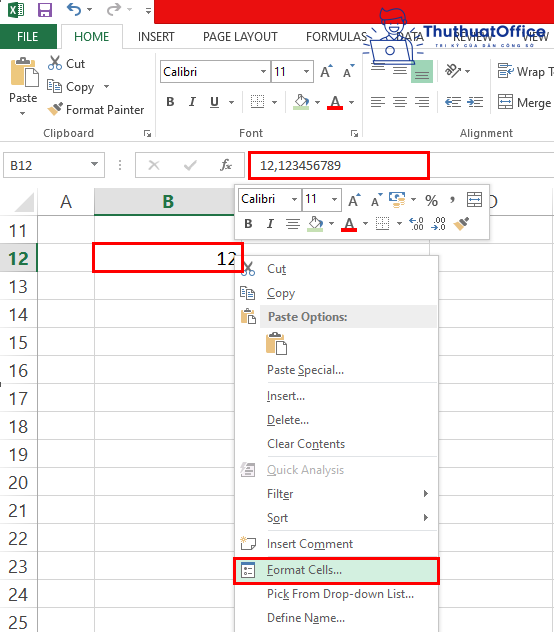Expand Font group dialog launcher

click(354, 134)
